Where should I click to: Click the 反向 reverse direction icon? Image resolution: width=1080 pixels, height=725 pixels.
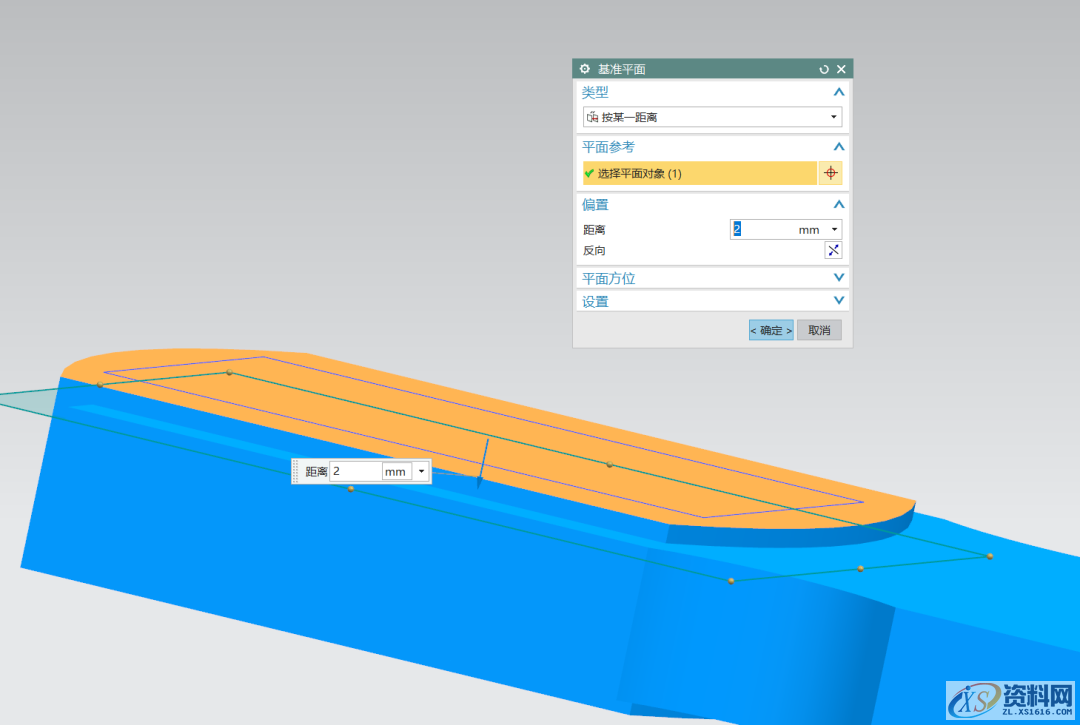click(832, 250)
